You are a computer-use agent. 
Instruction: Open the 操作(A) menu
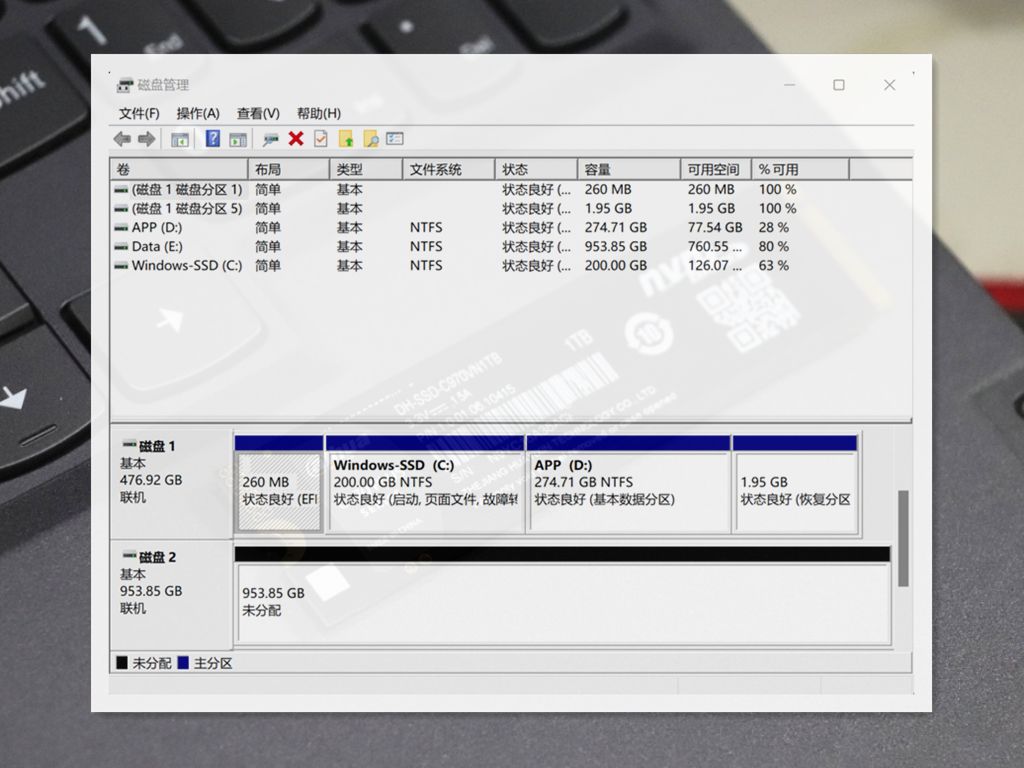tap(198, 113)
